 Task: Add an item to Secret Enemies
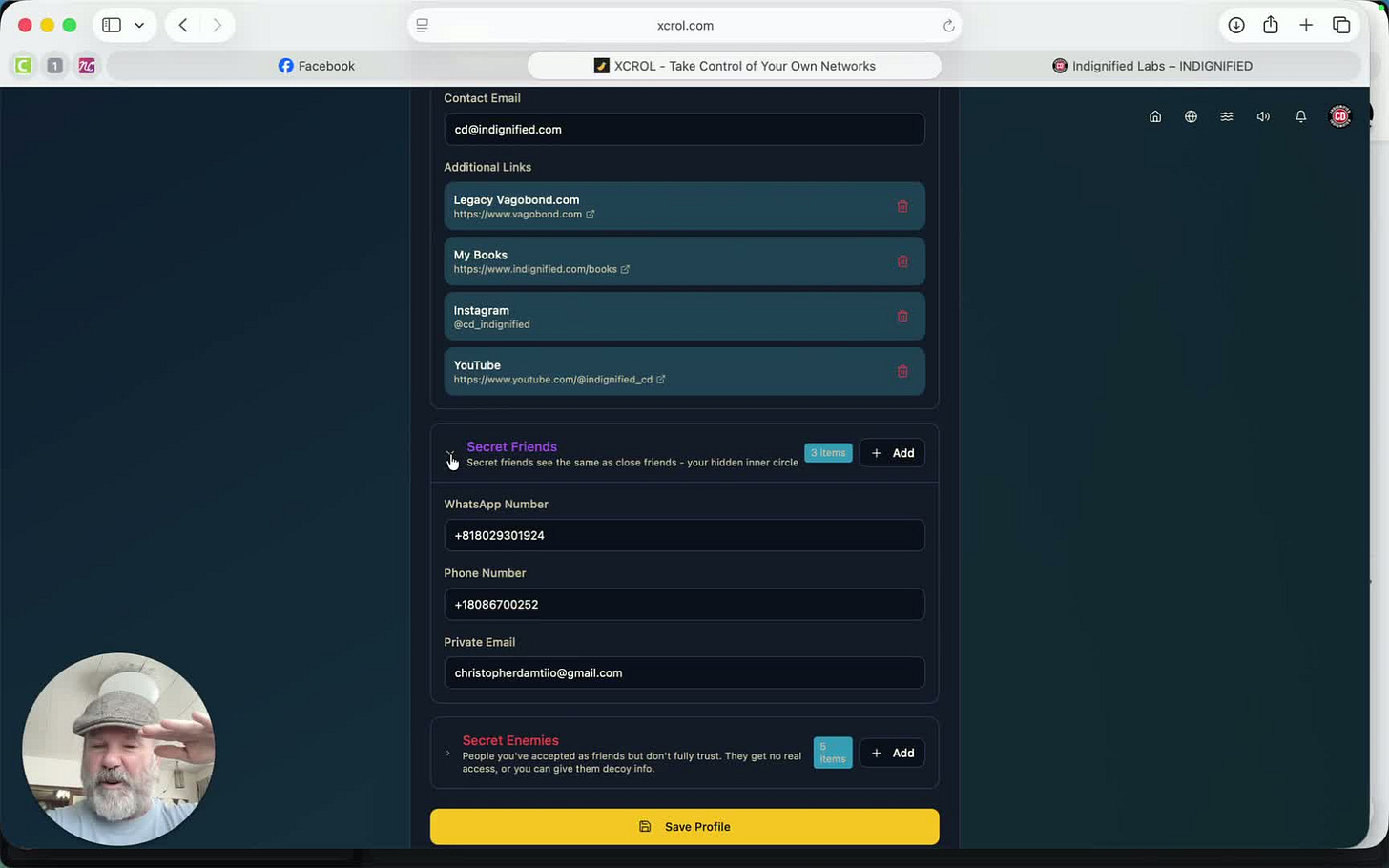(x=892, y=754)
